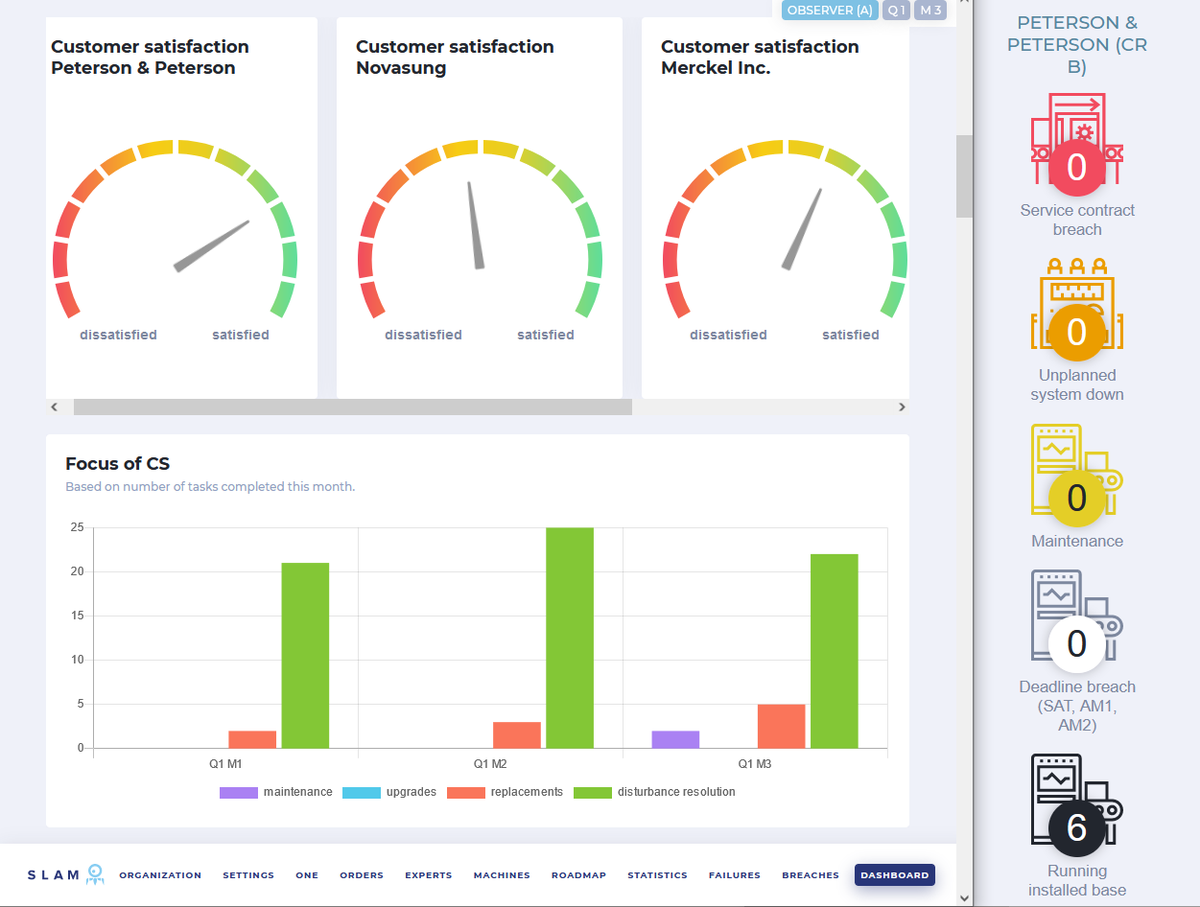The width and height of the screenshot is (1200, 907).
Task: Open the Machines page
Action: (x=502, y=875)
